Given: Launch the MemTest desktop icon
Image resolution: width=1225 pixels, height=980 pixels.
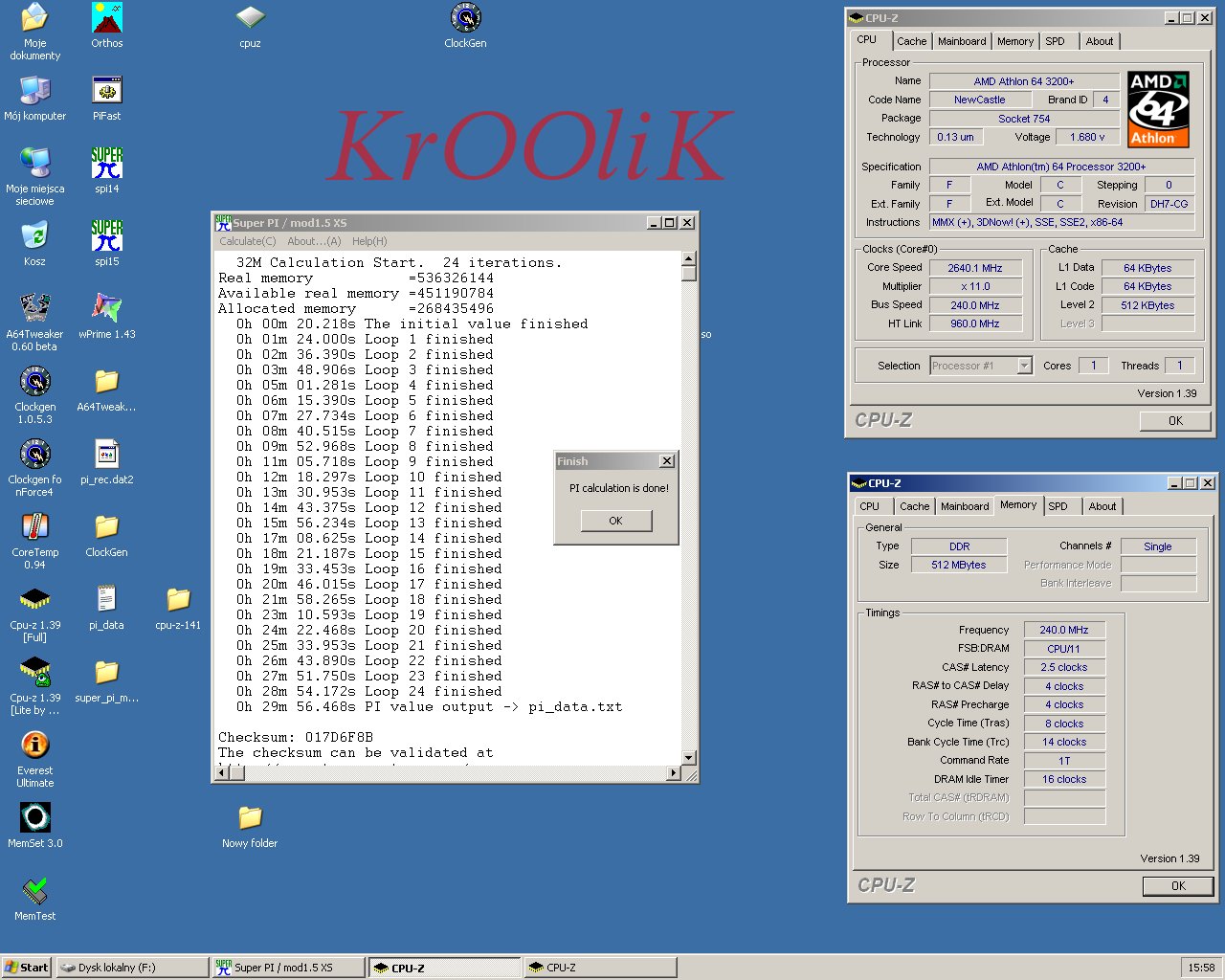Looking at the screenshot, I should 34,899.
